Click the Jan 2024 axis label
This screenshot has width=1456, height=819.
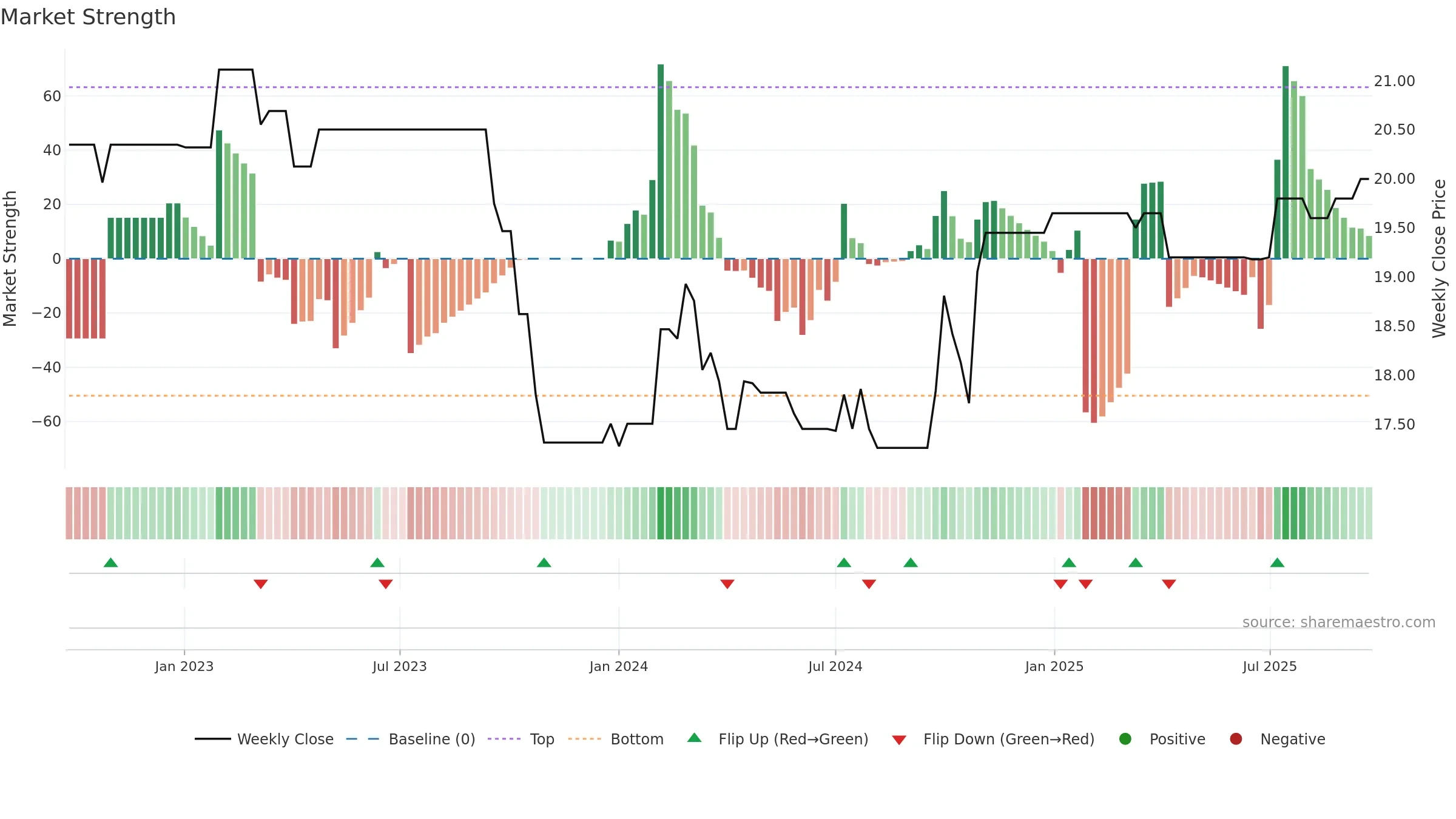(619, 666)
